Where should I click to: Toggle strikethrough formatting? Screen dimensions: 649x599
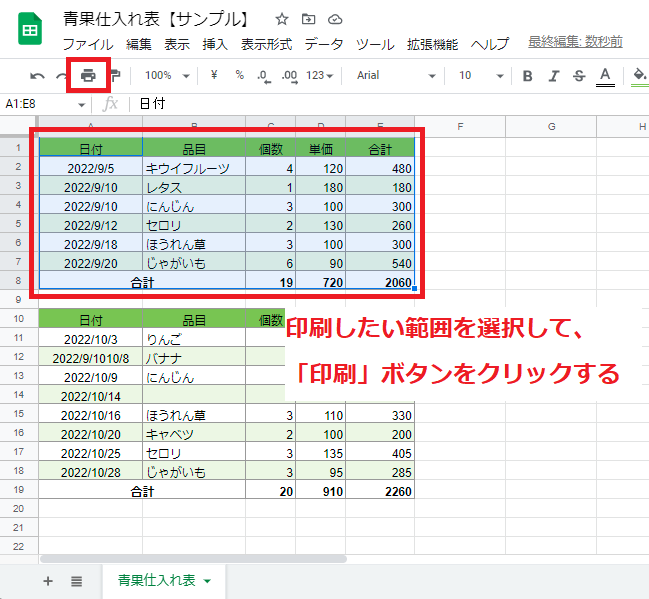point(578,76)
